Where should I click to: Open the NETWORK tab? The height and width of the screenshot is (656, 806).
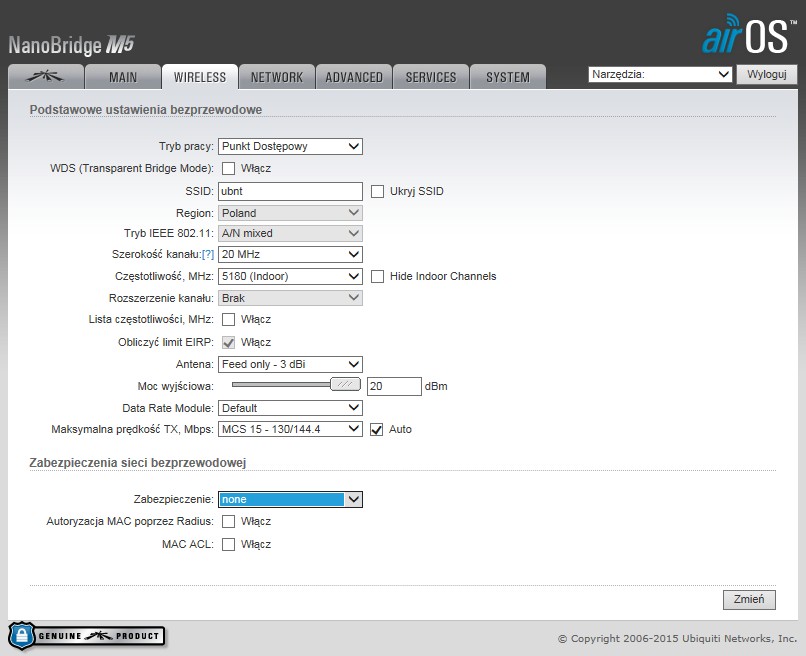click(x=277, y=77)
